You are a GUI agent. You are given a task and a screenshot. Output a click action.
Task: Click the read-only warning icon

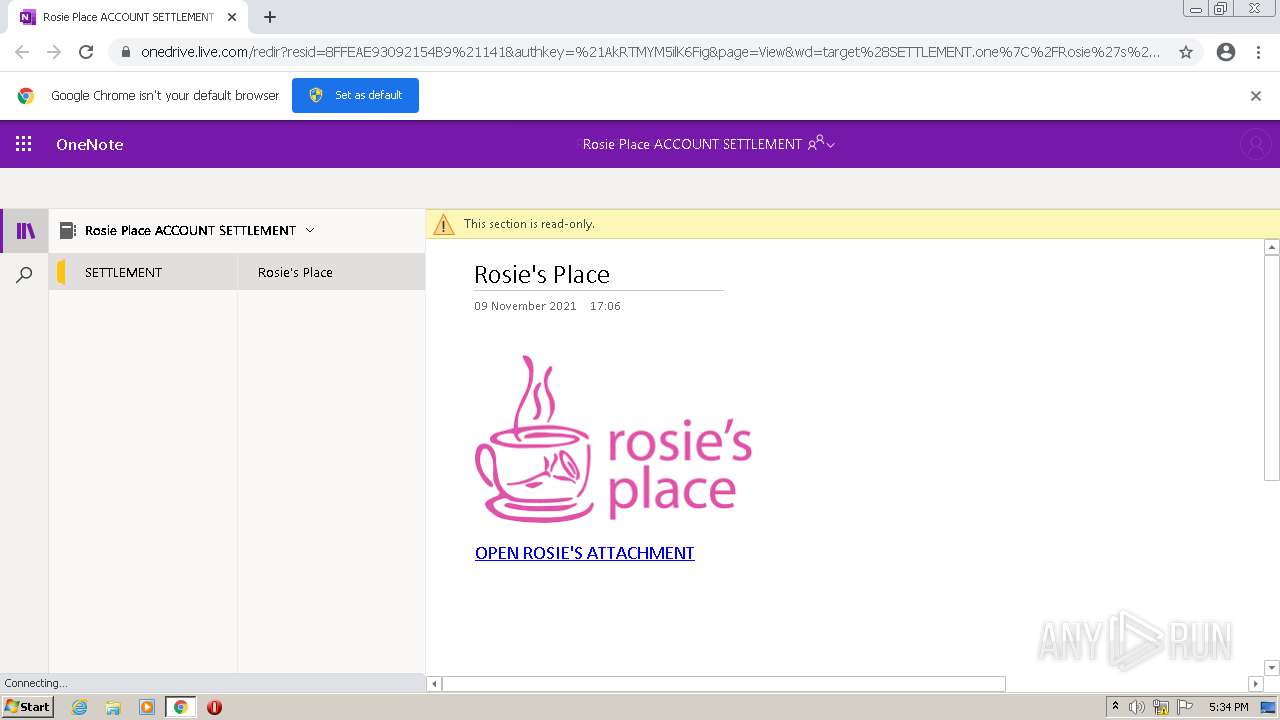click(x=443, y=225)
